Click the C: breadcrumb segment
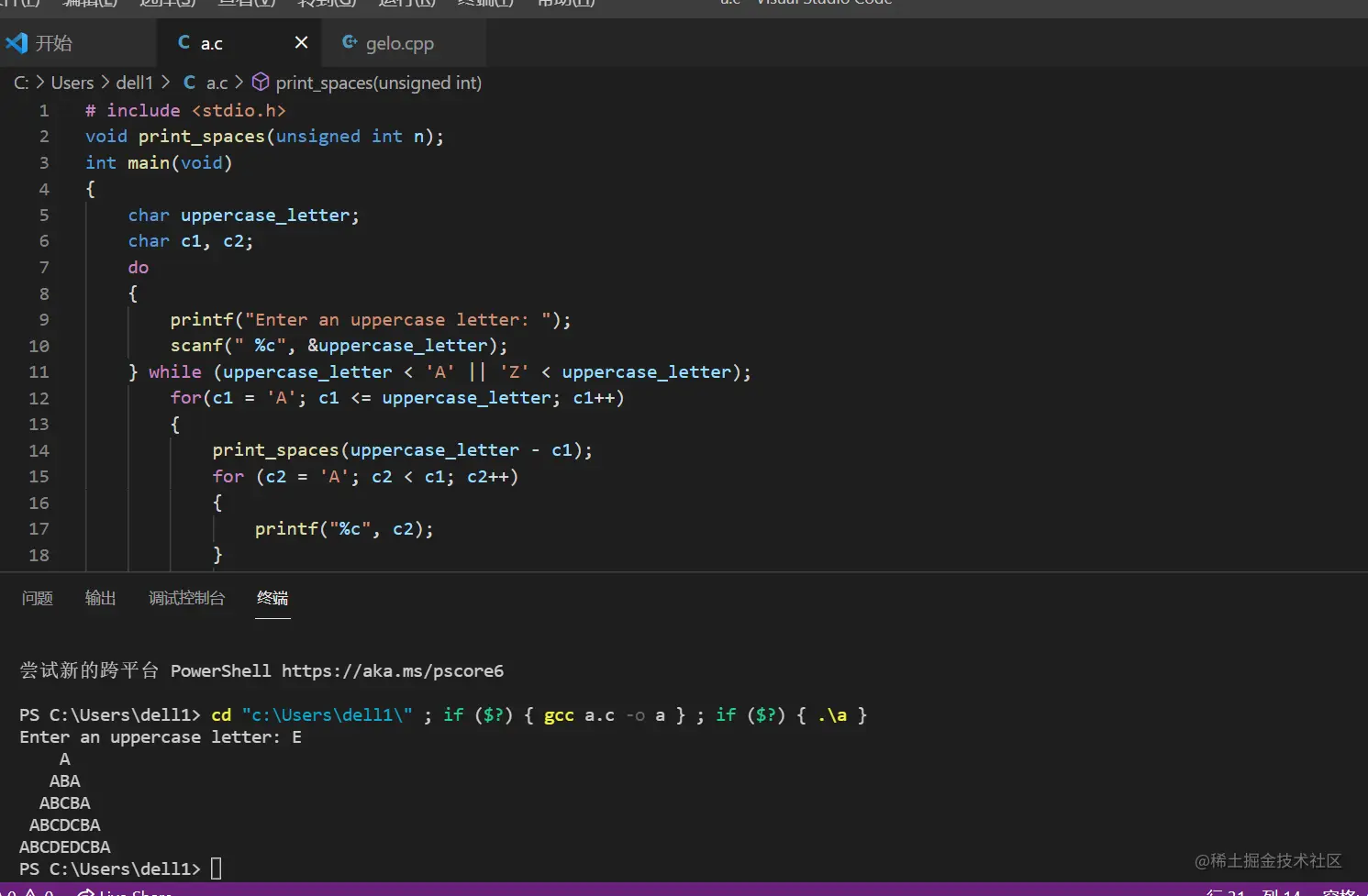Image resolution: width=1368 pixels, height=896 pixels. [21, 83]
